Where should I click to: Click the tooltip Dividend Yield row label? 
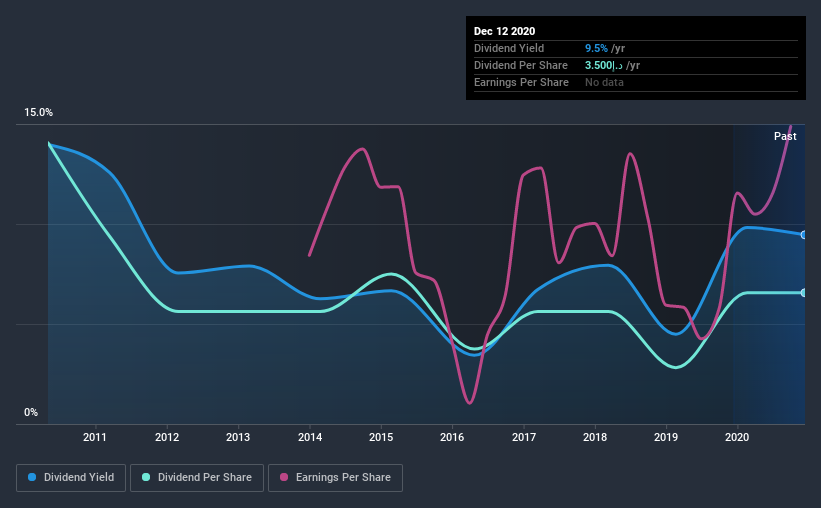509,48
